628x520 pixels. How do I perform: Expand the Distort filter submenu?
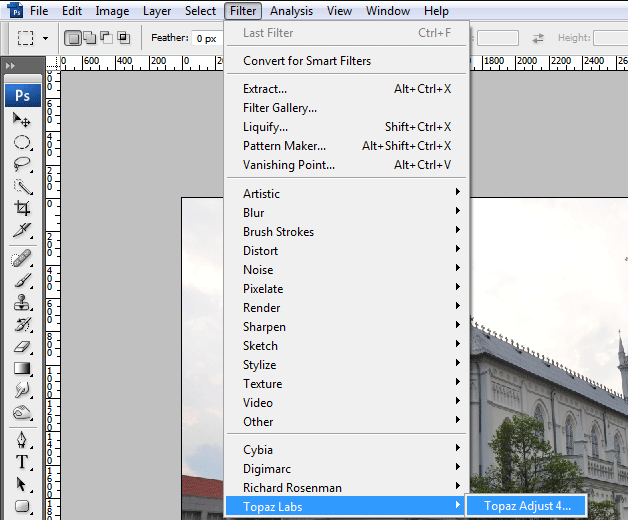346,251
